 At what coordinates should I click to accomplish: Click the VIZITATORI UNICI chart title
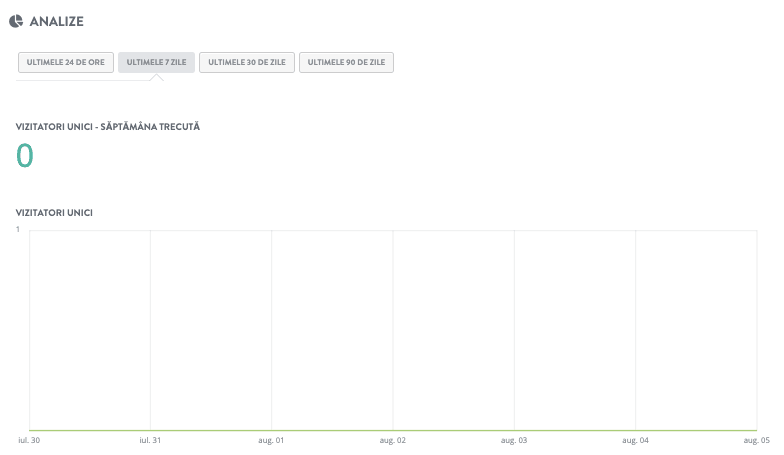pyautogui.click(x=54, y=213)
